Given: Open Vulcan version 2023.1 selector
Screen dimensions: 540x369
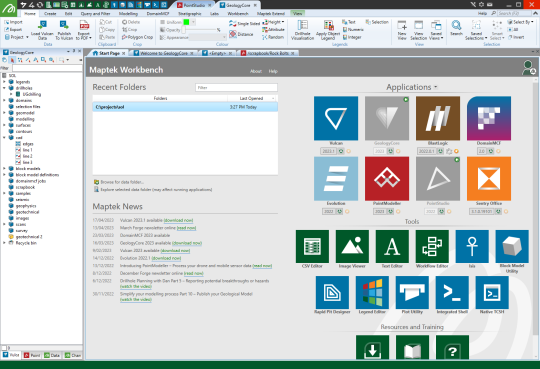Looking at the screenshot, I should coord(328,151).
